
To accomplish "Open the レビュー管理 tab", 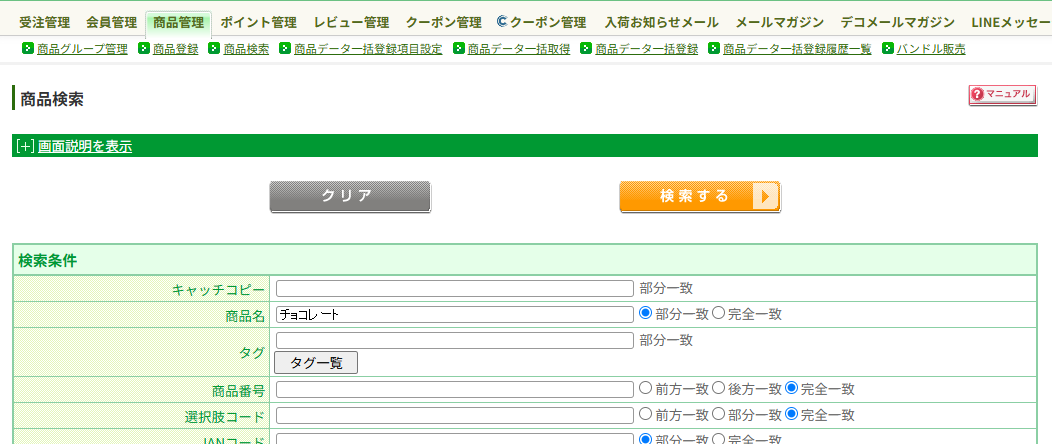I will [x=352, y=23].
